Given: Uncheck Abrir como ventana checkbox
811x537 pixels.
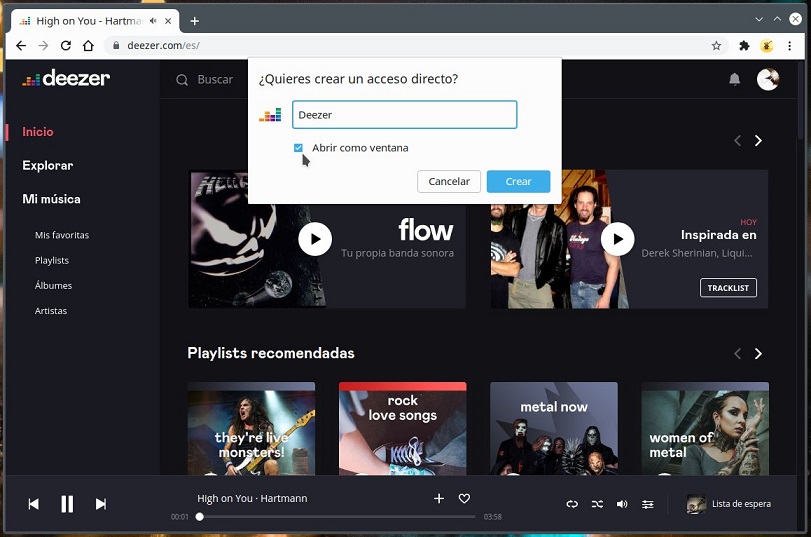Looking at the screenshot, I should [x=298, y=148].
